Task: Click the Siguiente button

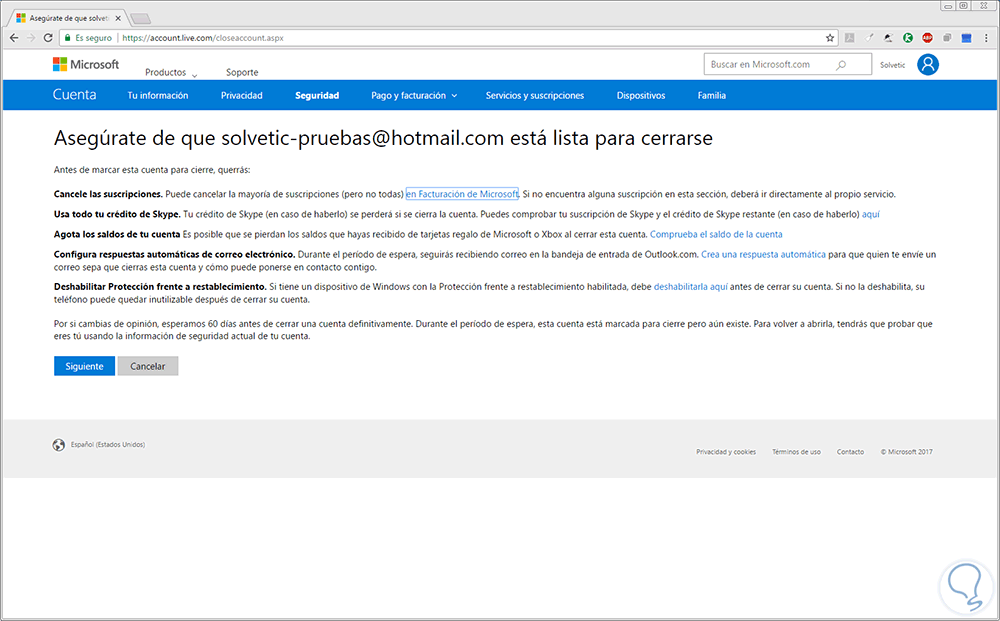Action: point(84,366)
